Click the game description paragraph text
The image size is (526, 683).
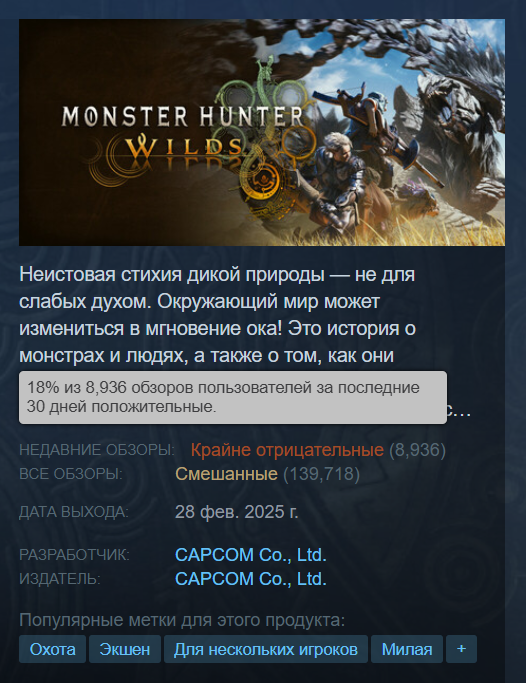218,315
